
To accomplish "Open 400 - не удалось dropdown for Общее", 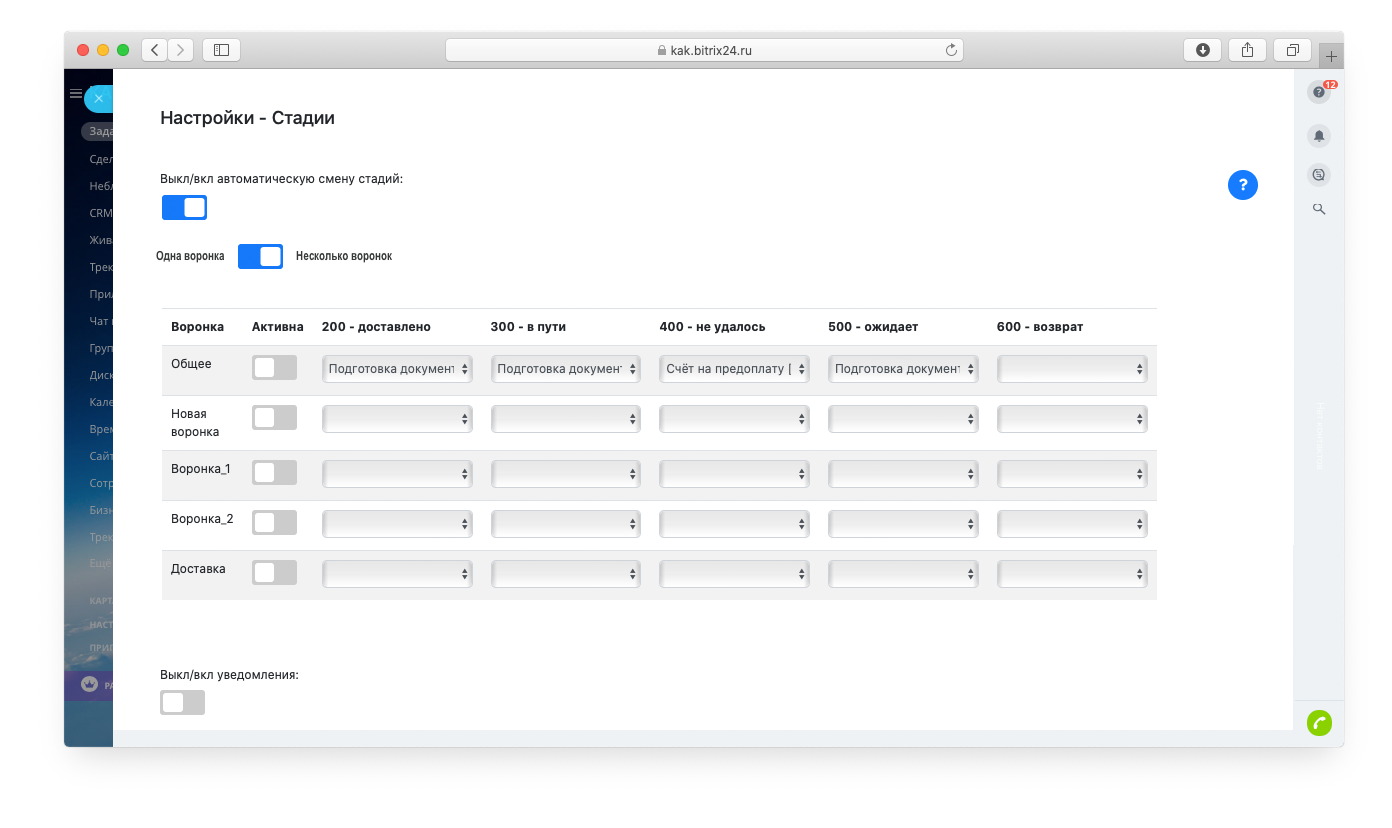I will (x=734, y=369).
